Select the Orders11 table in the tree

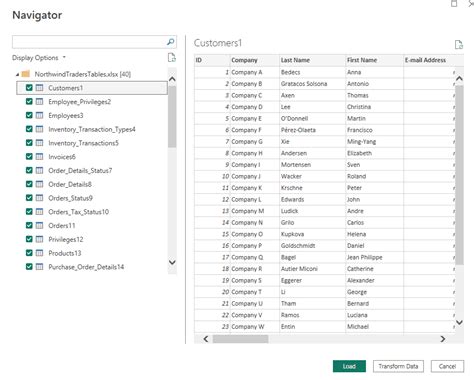pyautogui.click(x=92, y=225)
